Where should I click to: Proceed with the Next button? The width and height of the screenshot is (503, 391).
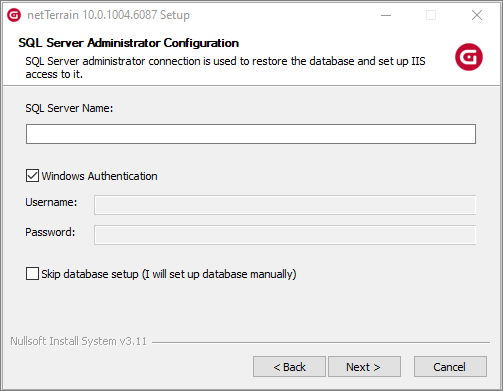pyautogui.click(x=364, y=367)
